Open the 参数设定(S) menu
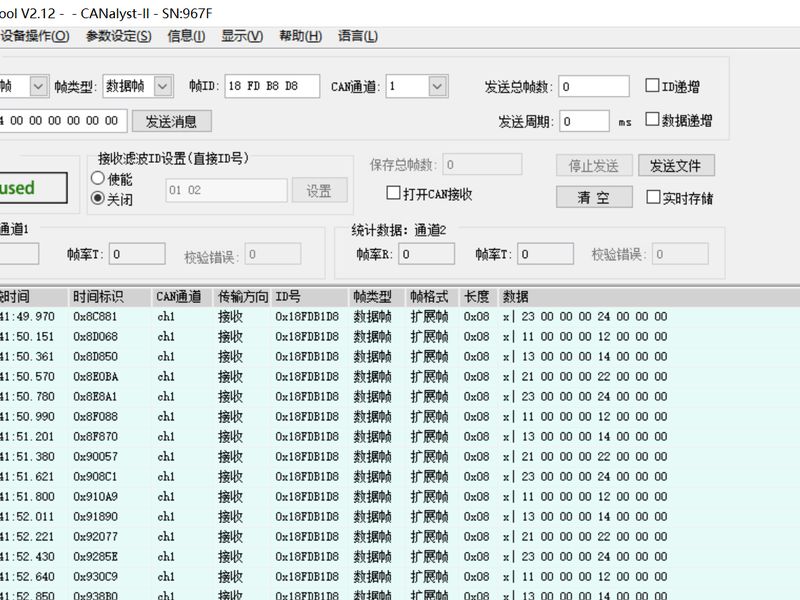This screenshot has height=600, width=800. [x=118, y=36]
